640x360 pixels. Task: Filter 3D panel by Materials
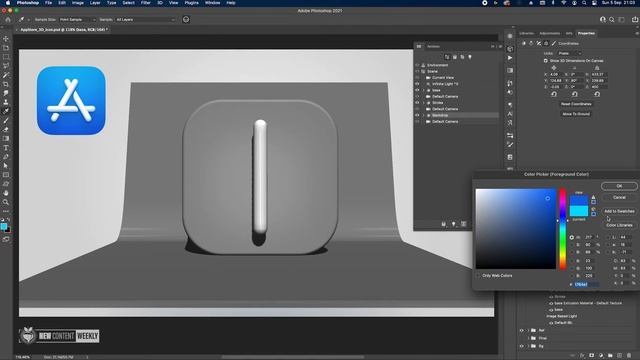[x=462, y=57]
